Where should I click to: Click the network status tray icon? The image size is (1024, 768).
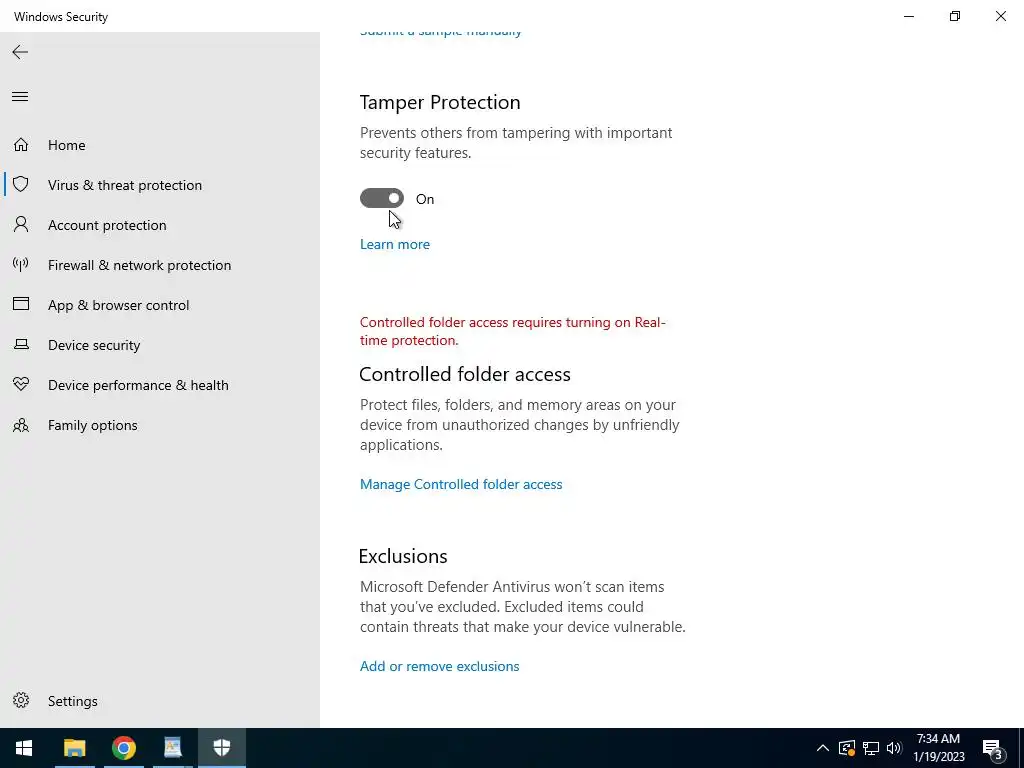pos(871,748)
